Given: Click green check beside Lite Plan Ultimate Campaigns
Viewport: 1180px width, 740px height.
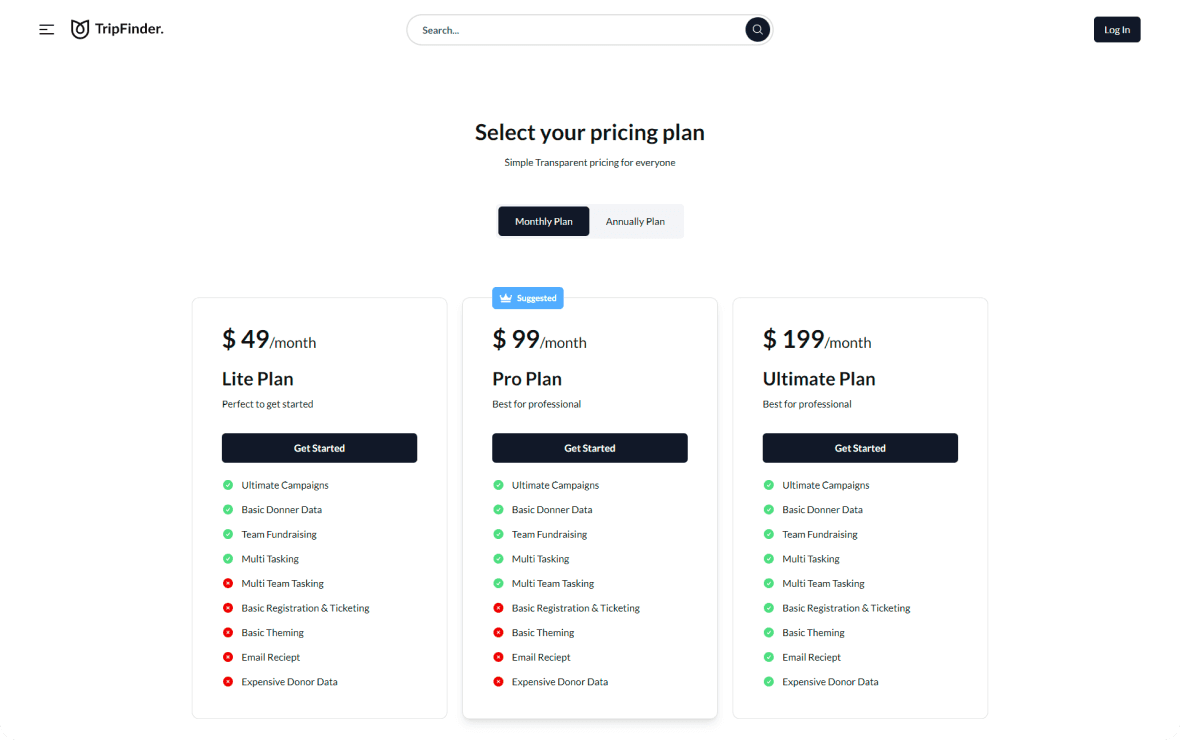Looking at the screenshot, I should tap(228, 485).
